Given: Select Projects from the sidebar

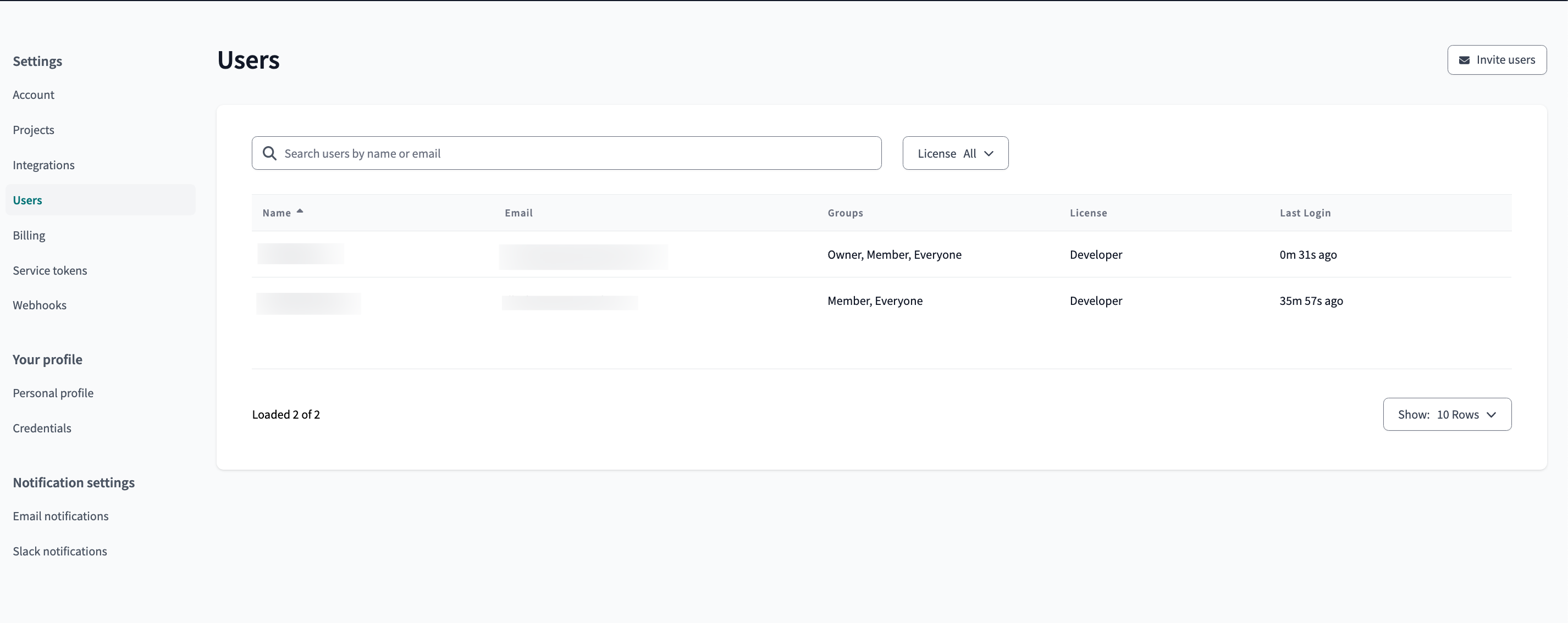Looking at the screenshot, I should point(34,130).
